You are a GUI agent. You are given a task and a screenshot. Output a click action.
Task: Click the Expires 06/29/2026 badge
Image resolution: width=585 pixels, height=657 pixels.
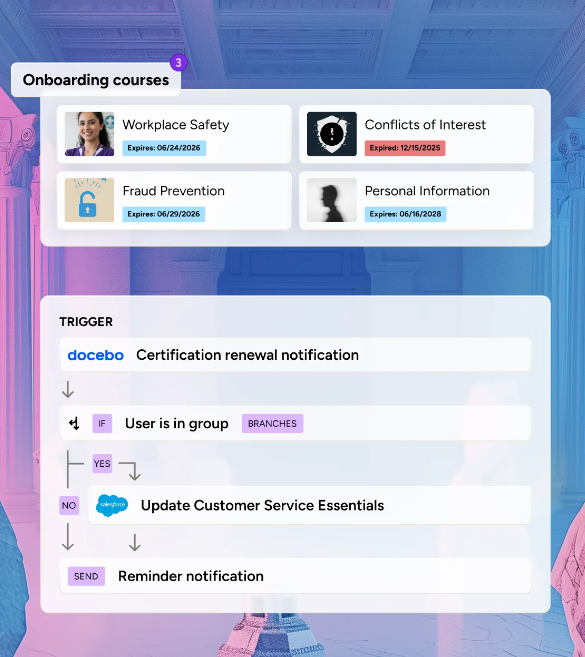pyautogui.click(x=163, y=214)
